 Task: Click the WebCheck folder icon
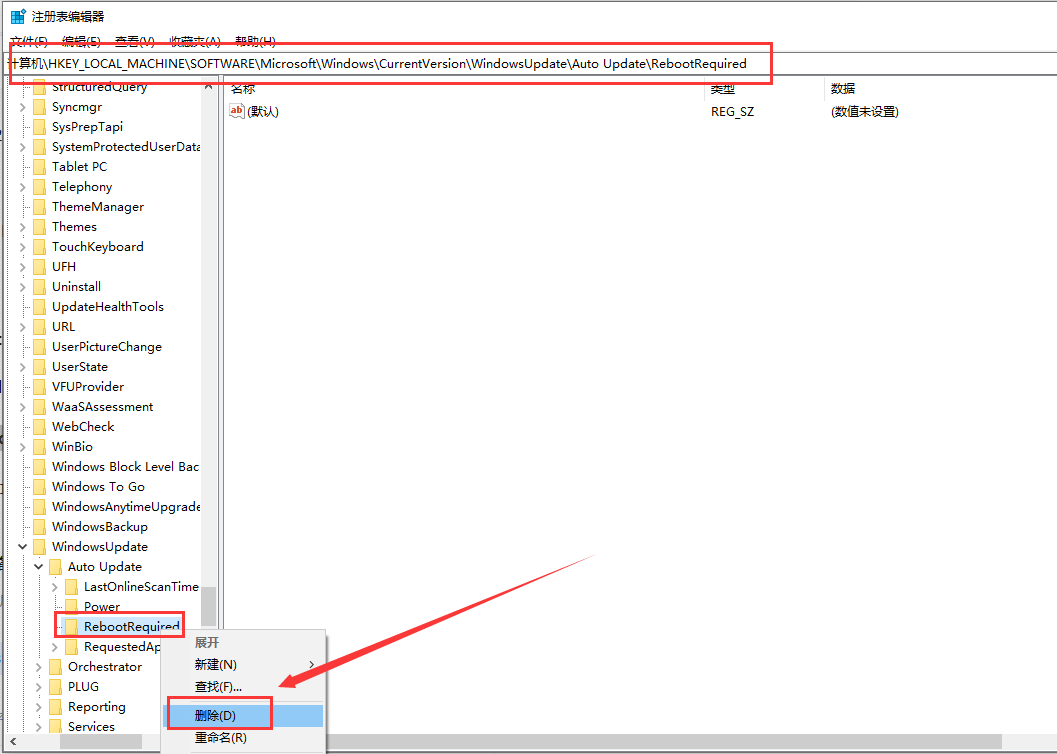tap(40, 427)
